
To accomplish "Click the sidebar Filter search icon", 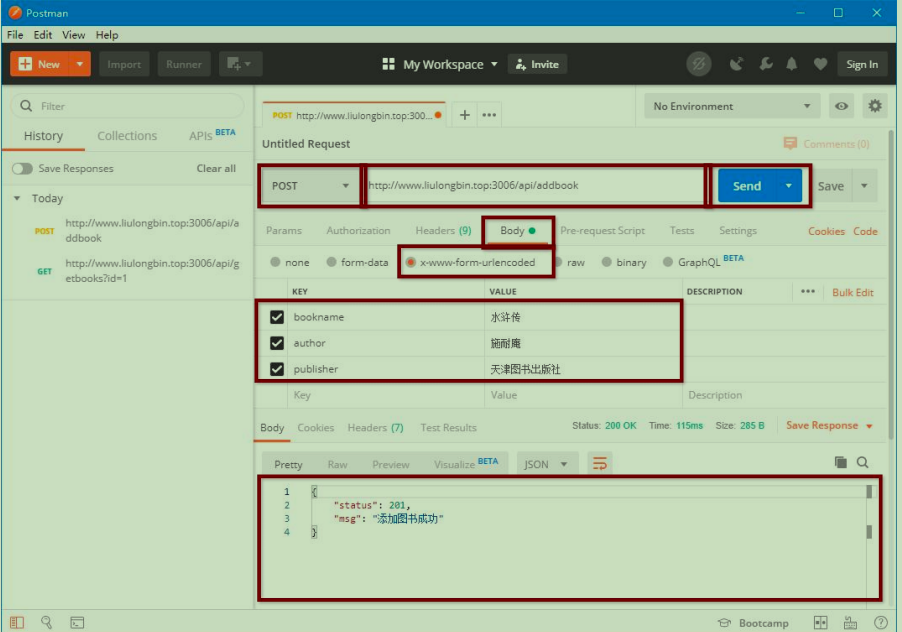I will [x=26, y=106].
